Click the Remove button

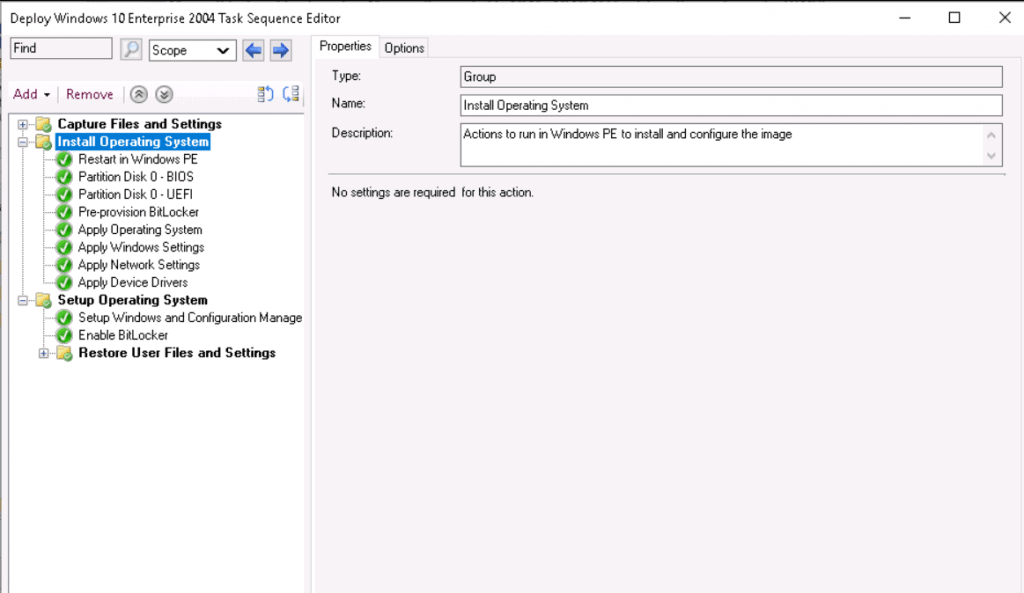coord(89,95)
